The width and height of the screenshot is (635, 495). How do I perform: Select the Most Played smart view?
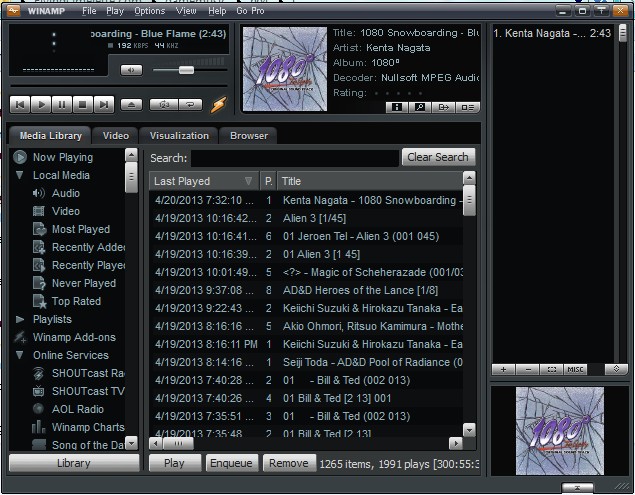click(81, 229)
